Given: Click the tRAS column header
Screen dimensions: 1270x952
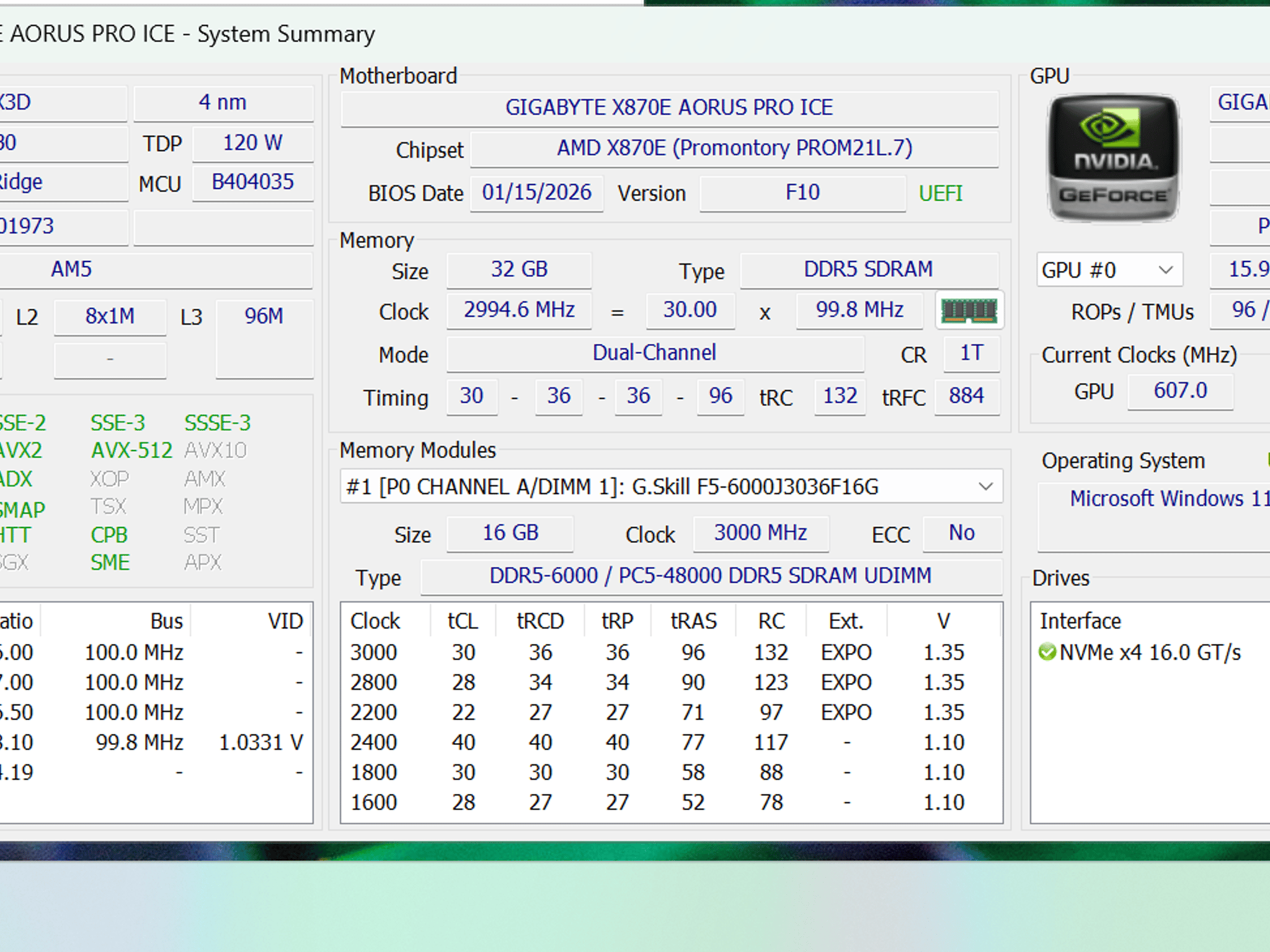Looking at the screenshot, I should (x=694, y=621).
